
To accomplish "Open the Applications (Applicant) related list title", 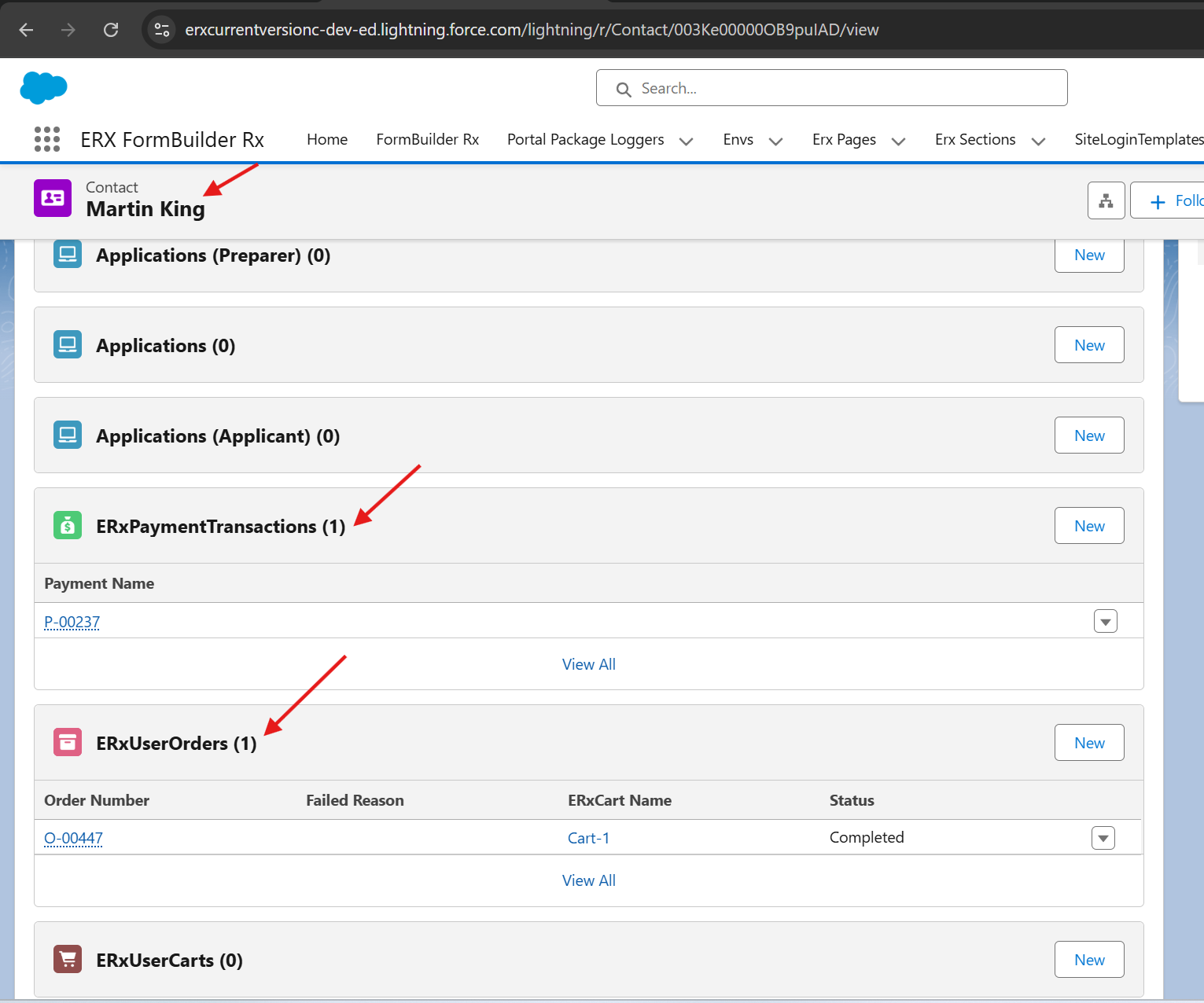I will pyautogui.click(x=218, y=436).
